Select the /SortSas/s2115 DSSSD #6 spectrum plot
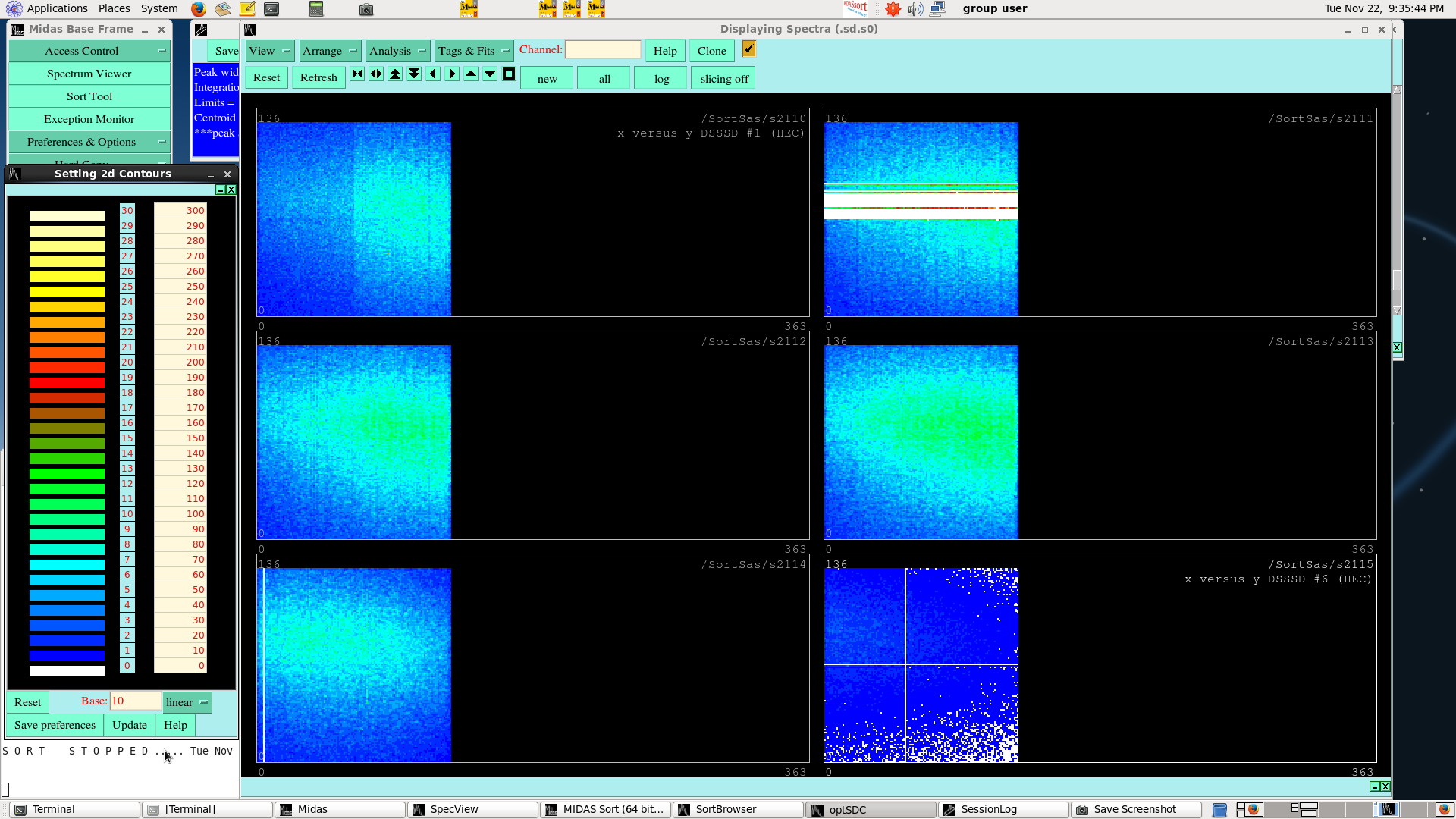The image size is (1456, 819). (x=1100, y=658)
